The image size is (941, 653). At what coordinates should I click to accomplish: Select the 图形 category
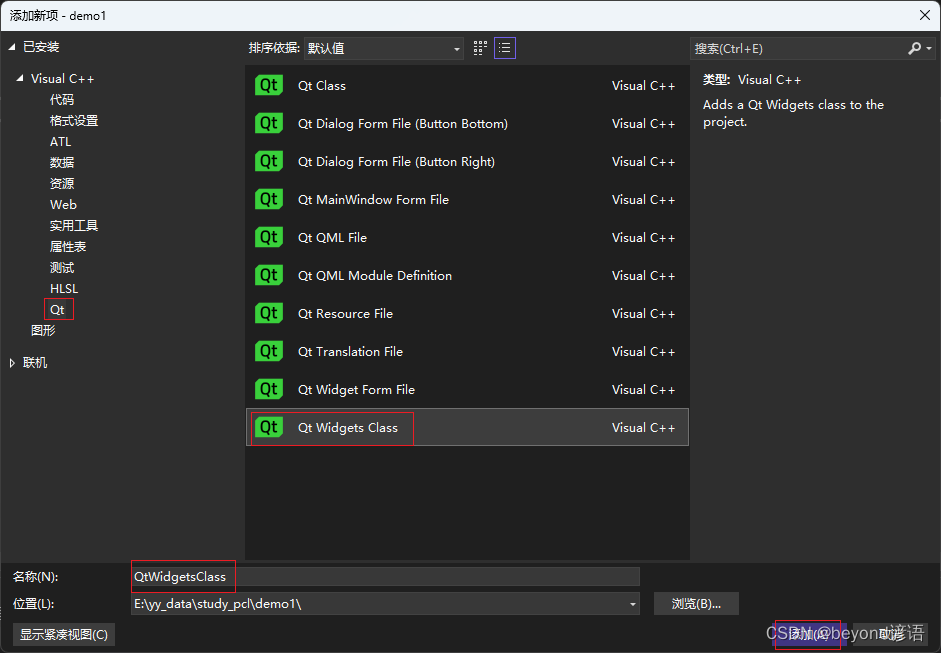click(x=43, y=331)
